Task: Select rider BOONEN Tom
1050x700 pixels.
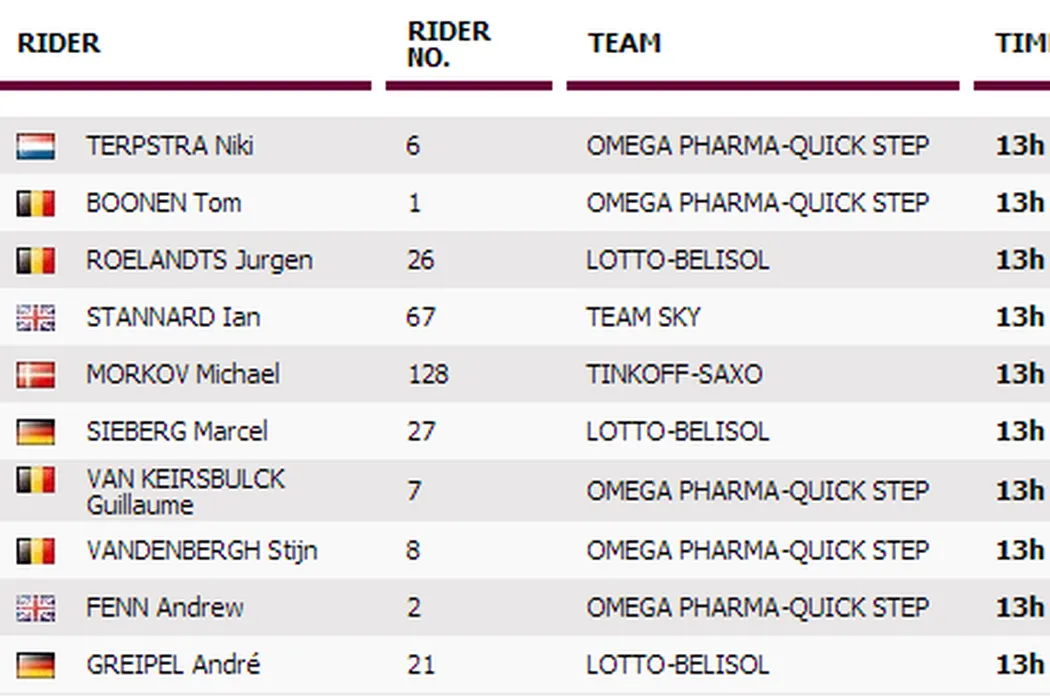Action: (x=164, y=203)
